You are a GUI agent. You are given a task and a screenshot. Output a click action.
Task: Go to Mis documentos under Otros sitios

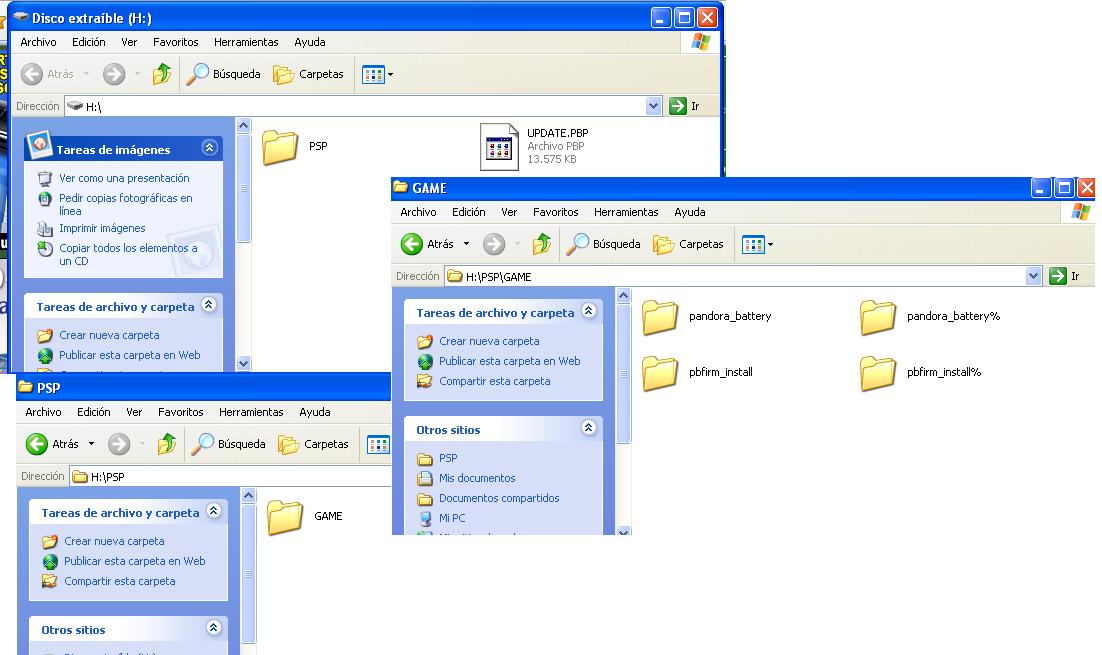click(x=477, y=479)
